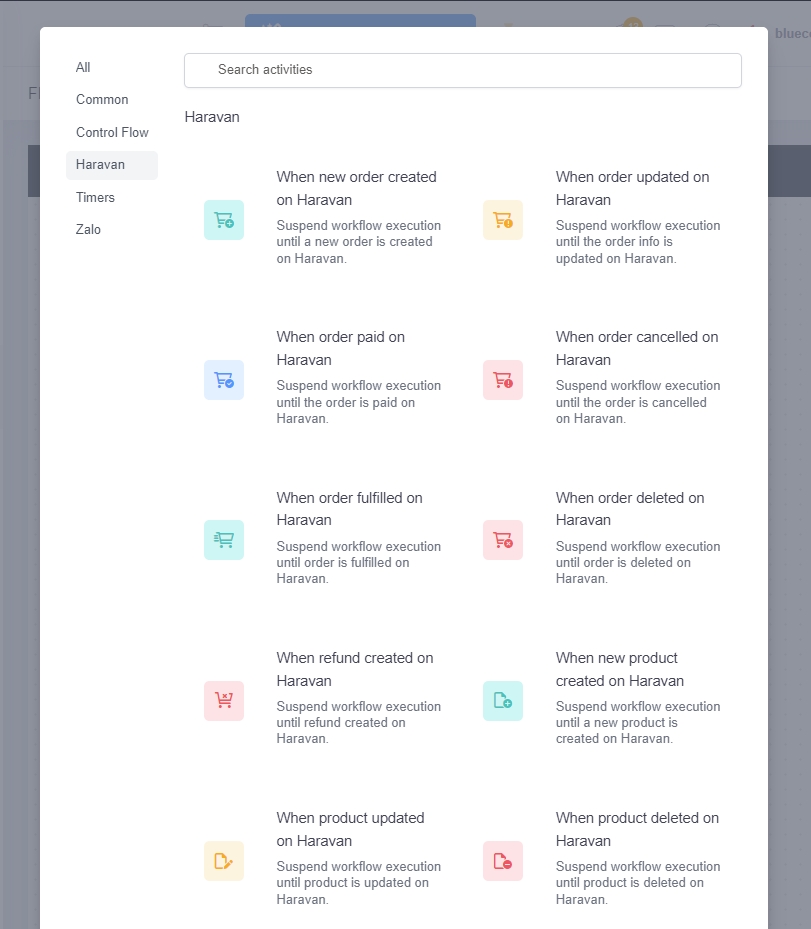The height and width of the screenshot is (929, 811).
Task: Show All activity categories
Action: (83, 67)
